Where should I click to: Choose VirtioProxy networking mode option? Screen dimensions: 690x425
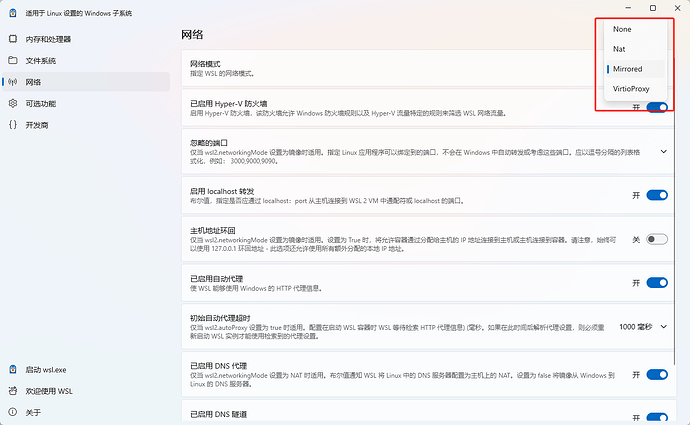click(635, 89)
